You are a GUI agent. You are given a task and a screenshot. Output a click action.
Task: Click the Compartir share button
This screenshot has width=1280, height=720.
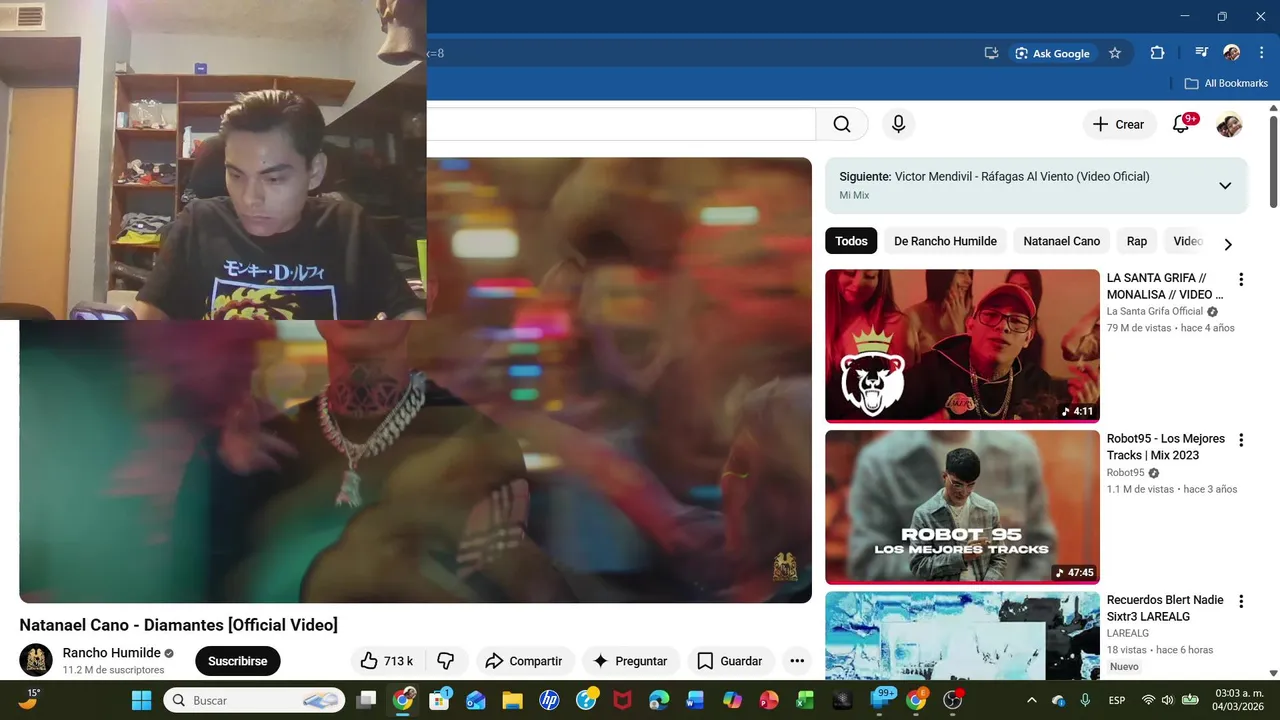pyautogui.click(x=524, y=661)
